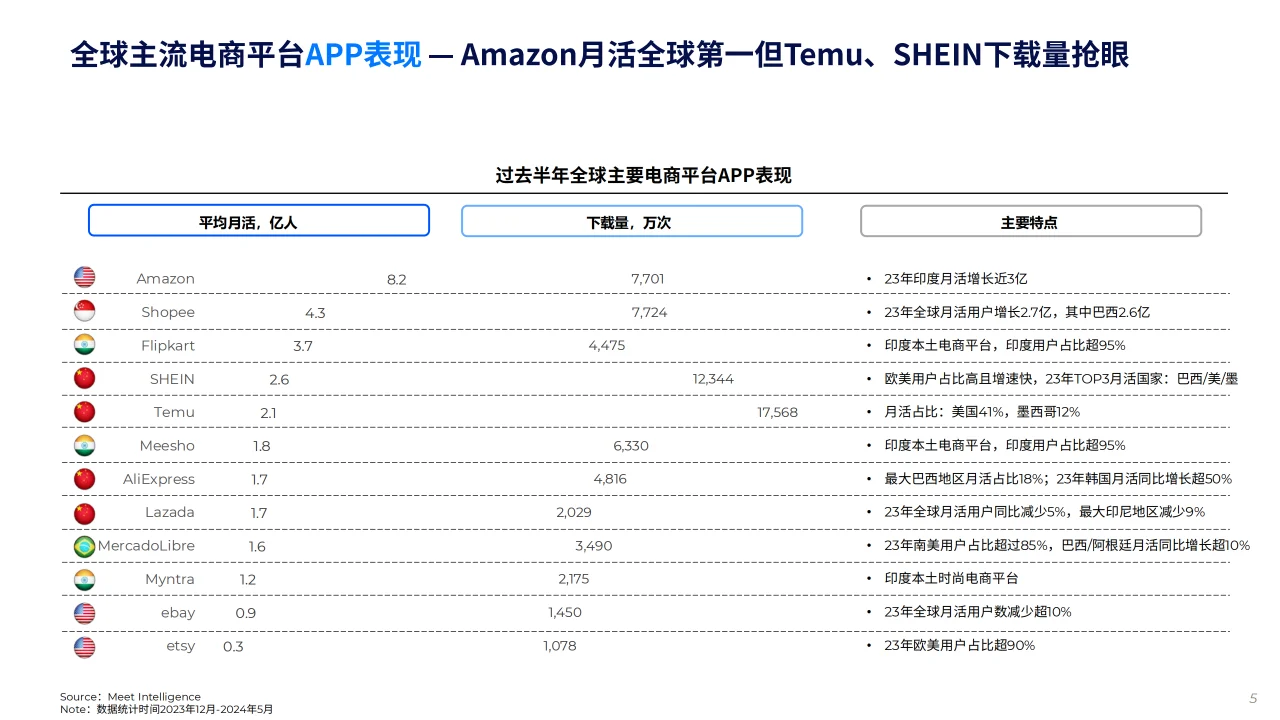The height and width of the screenshot is (720, 1280).
Task: Select the Lazada platform label
Action: pyautogui.click(x=170, y=512)
